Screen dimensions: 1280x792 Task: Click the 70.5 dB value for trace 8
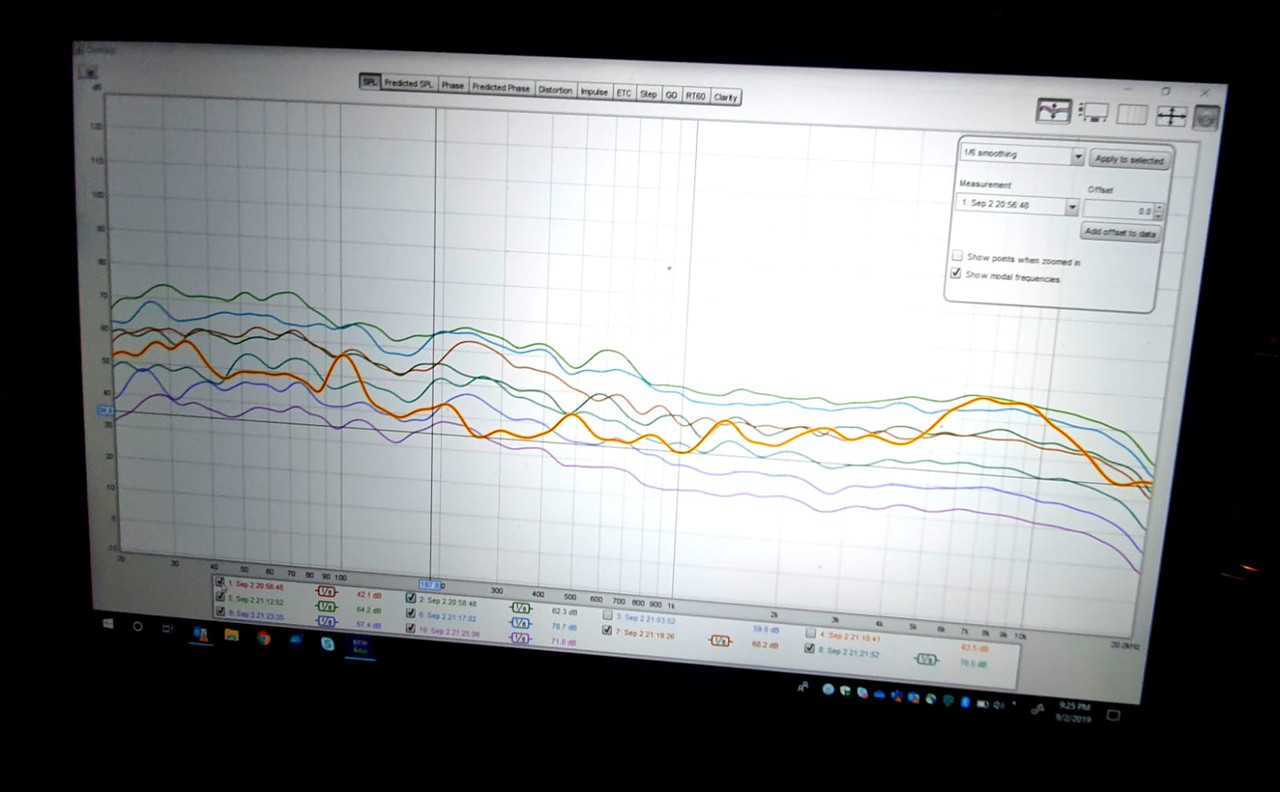click(973, 664)
